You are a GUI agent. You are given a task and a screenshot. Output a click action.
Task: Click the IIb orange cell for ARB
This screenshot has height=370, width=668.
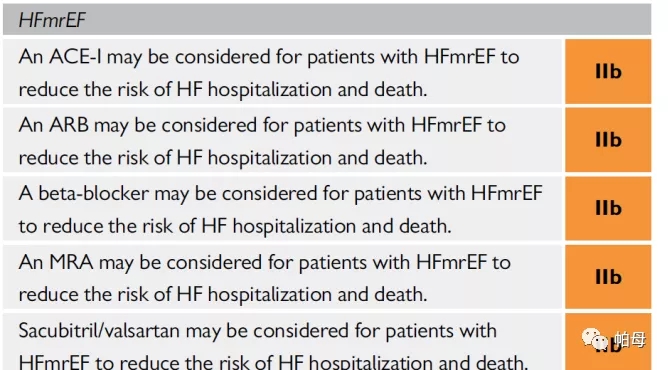(x=608, y=140)
